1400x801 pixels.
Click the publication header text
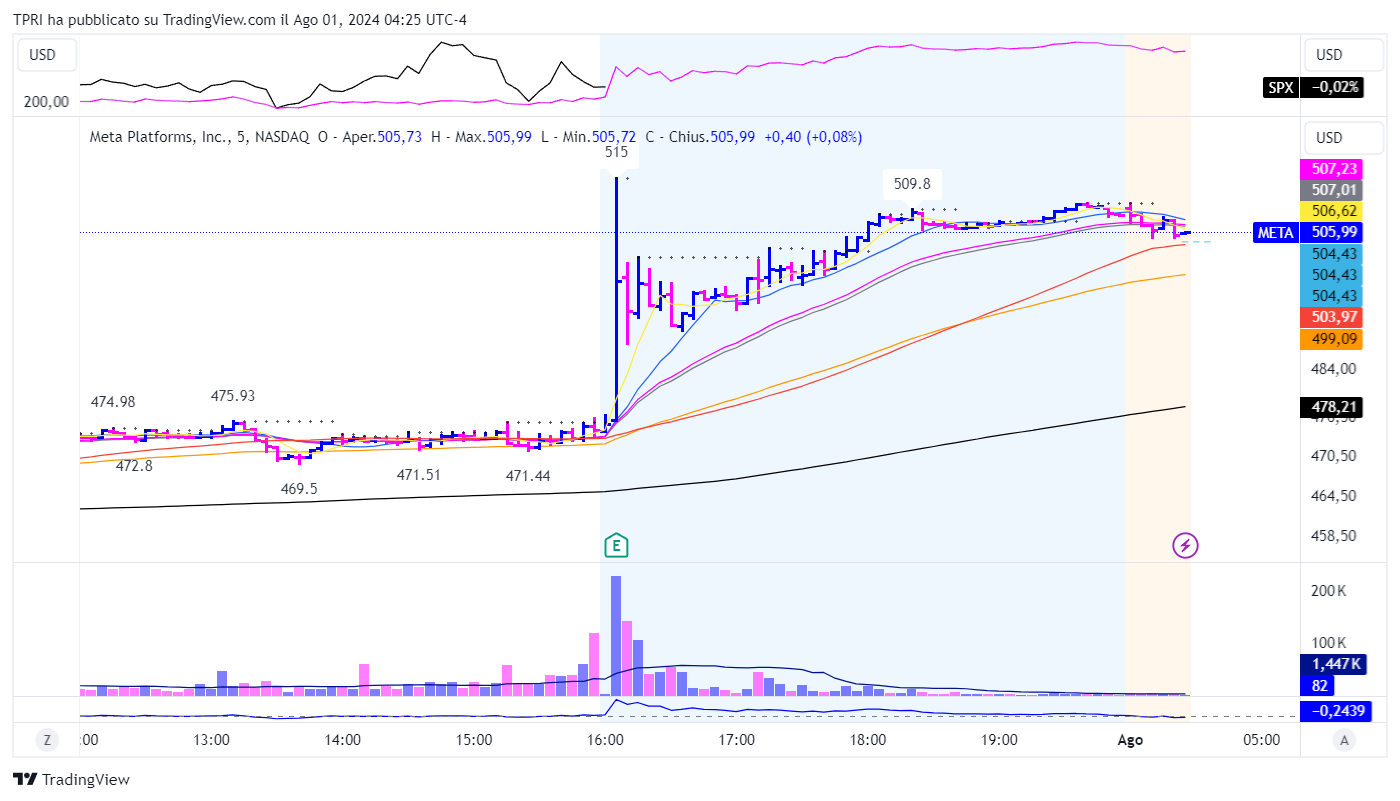point(240,19)
